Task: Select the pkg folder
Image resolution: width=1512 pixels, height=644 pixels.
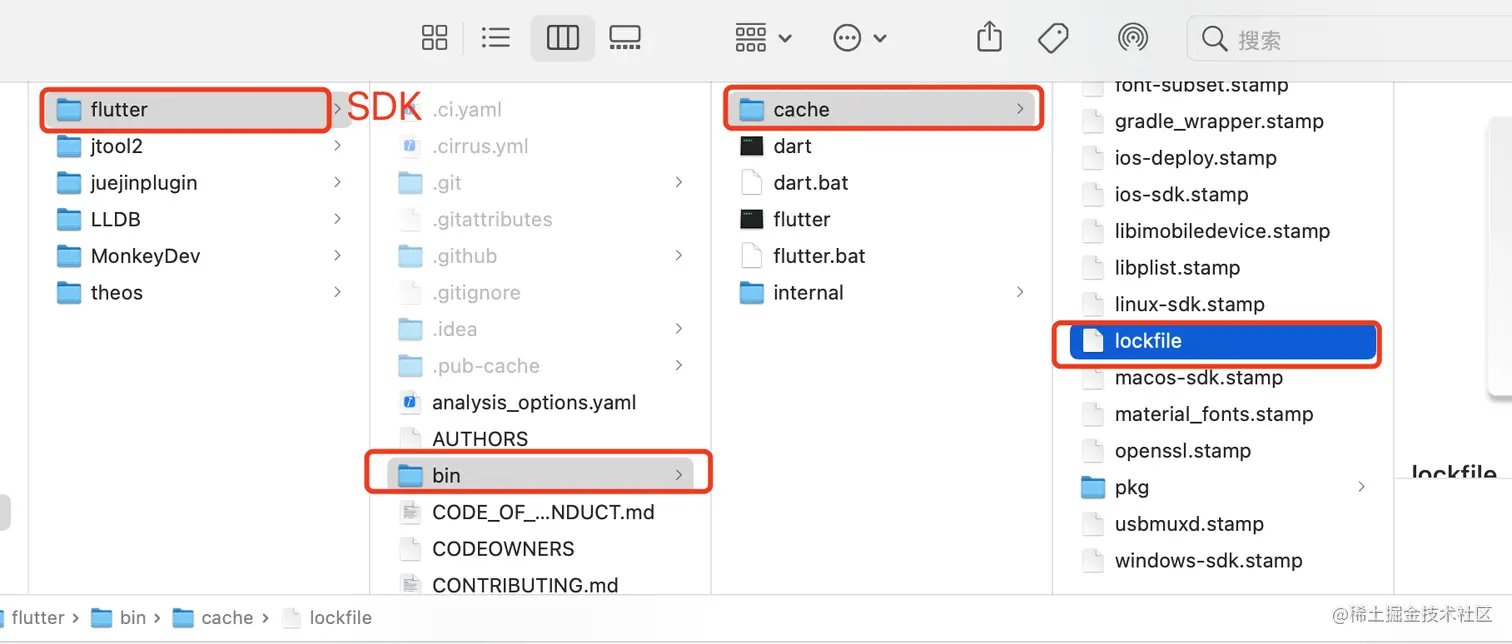Action: tap(1223, 488)
